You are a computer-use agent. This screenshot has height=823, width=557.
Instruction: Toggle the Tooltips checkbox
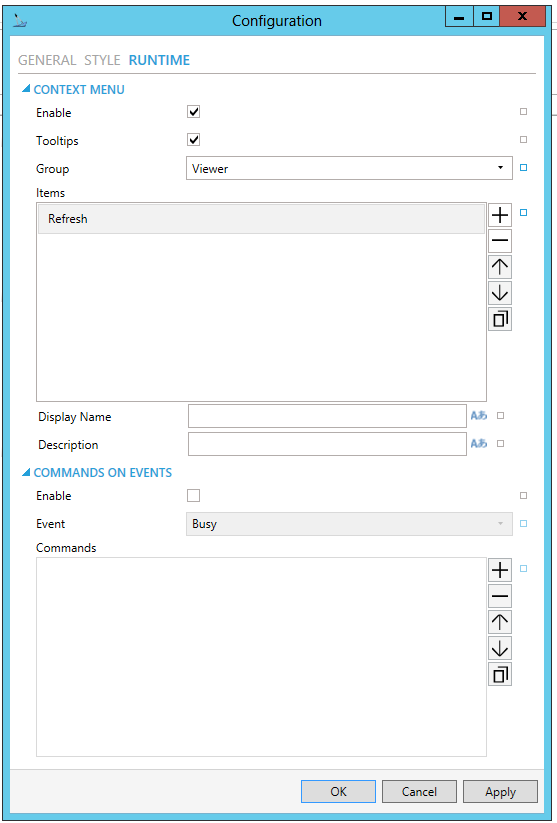tap(194, 140)
